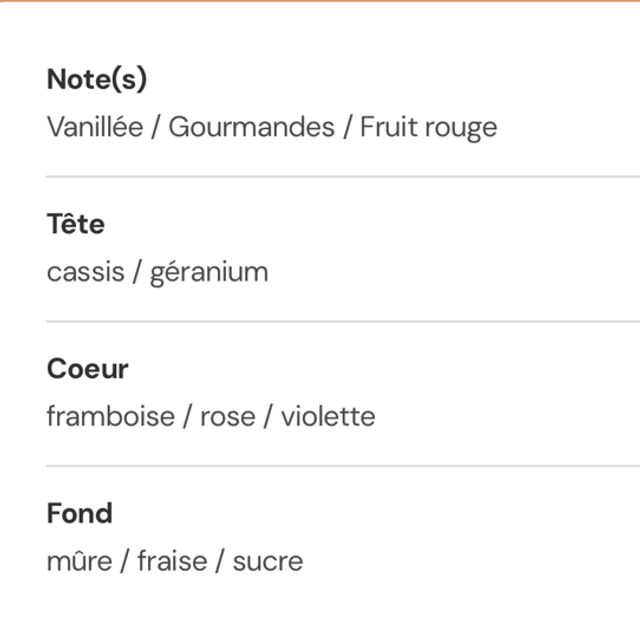Click the slash between cassis and géranium
The image size is (640, 639).
click(137, 272)
